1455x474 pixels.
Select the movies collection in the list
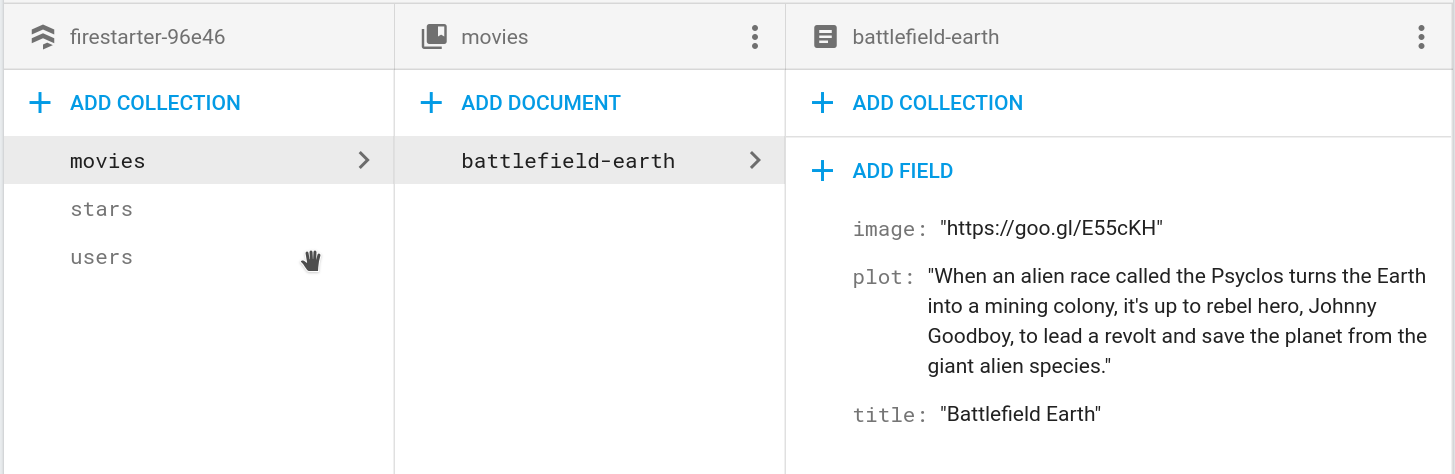click(107, 161)
